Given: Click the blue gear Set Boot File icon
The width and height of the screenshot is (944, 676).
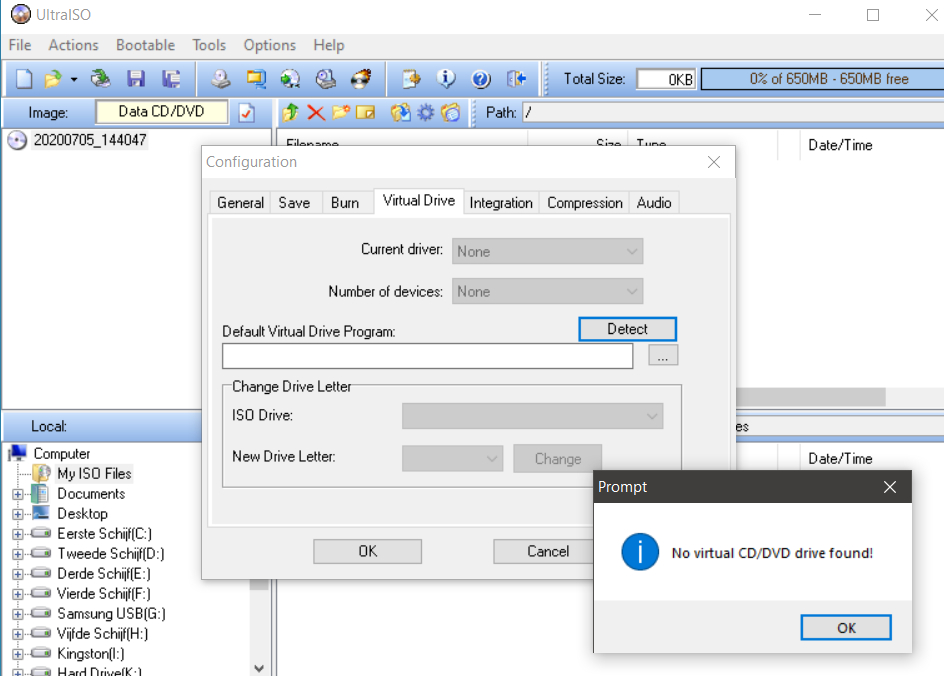Looking at the screenshot, I should click(426, 112).
